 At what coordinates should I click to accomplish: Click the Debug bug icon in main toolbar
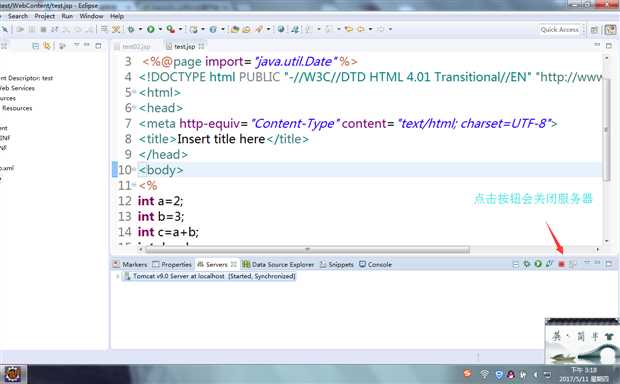coord(131,29)
